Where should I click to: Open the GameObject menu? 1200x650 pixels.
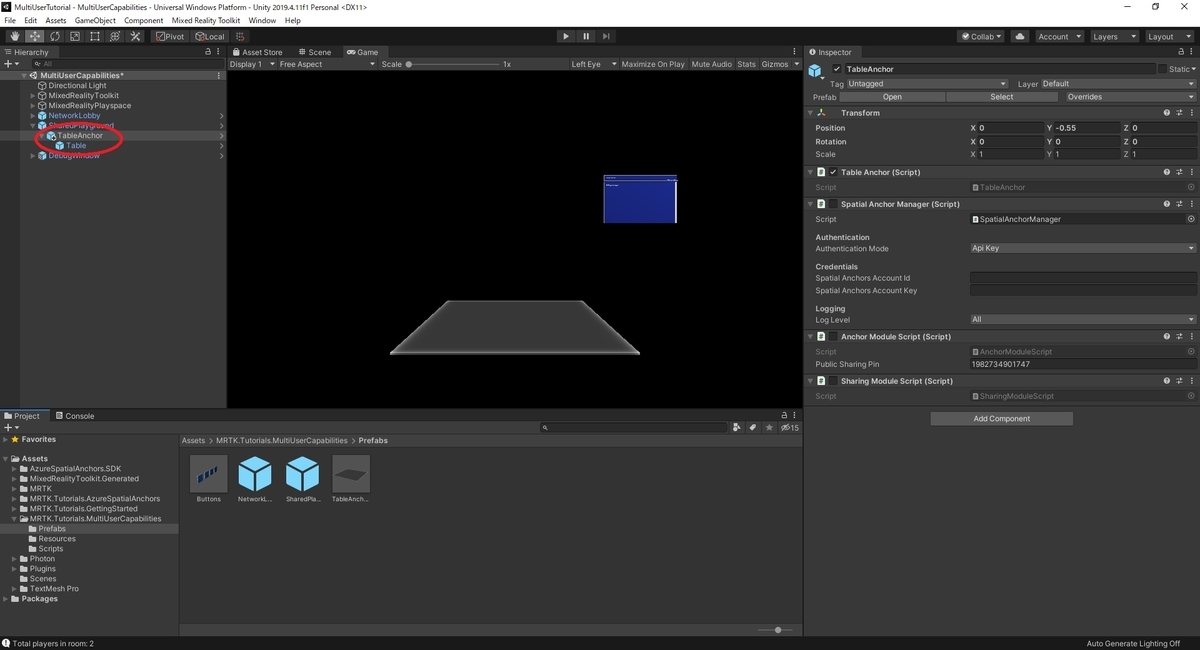click(95, 20)
